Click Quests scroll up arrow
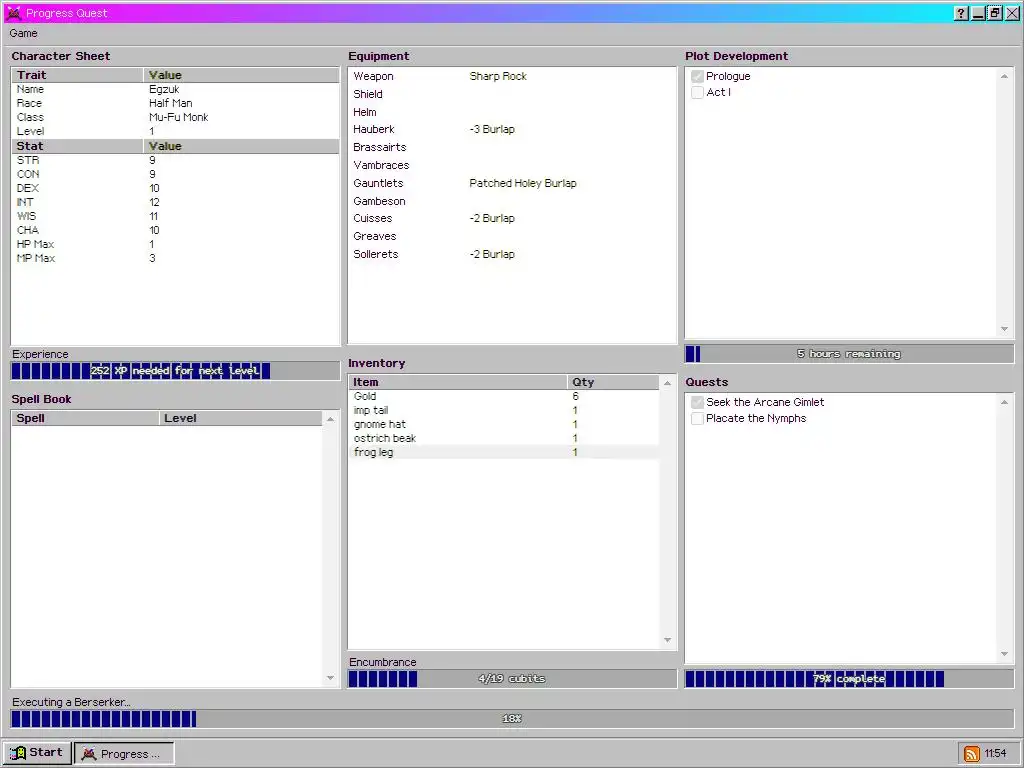 [1004, 402]
